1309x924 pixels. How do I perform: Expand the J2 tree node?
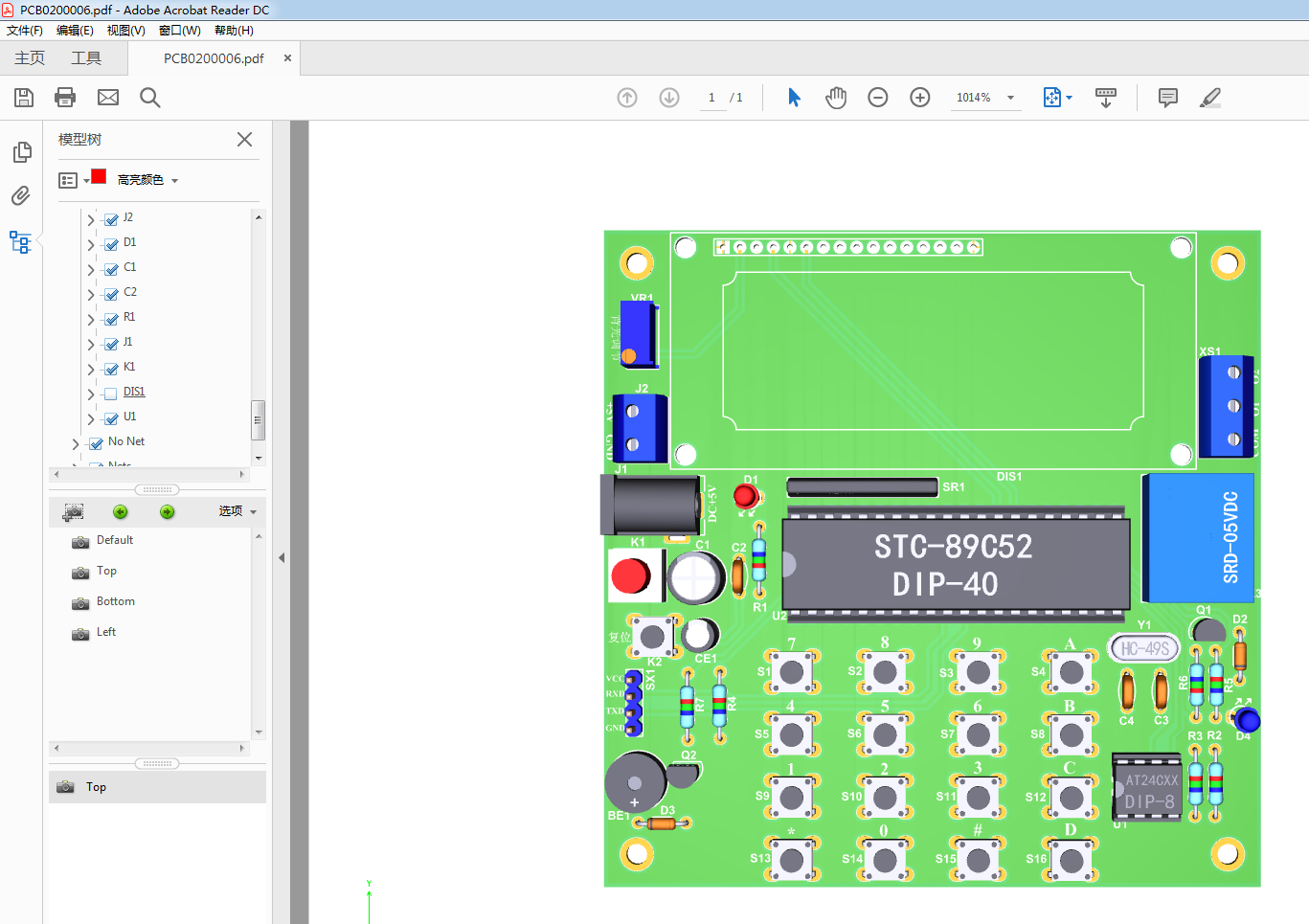(91, 220)
